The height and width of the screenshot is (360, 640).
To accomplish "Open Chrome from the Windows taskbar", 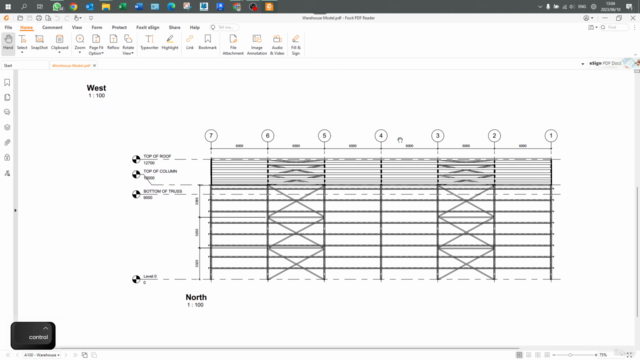I will click(x=73, y=7).
